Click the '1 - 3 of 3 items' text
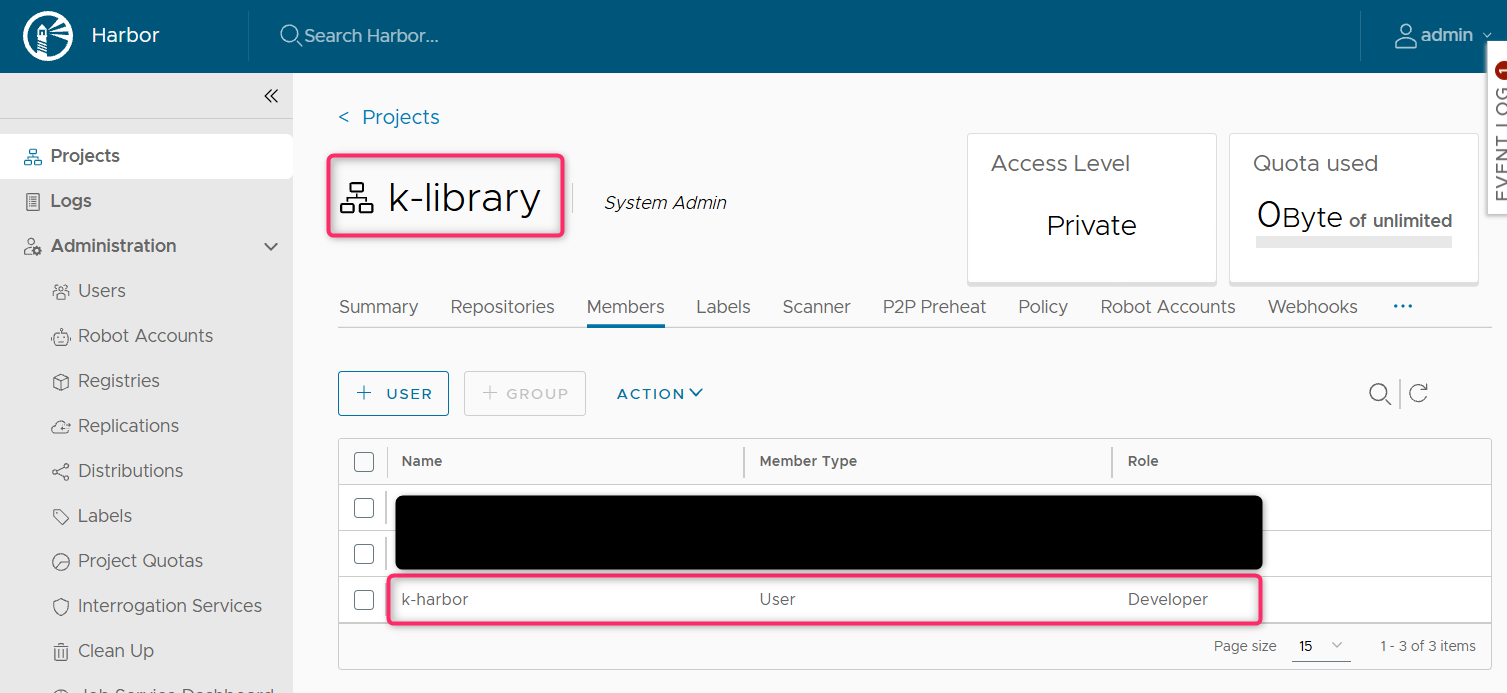 (x=1428, y=646)
